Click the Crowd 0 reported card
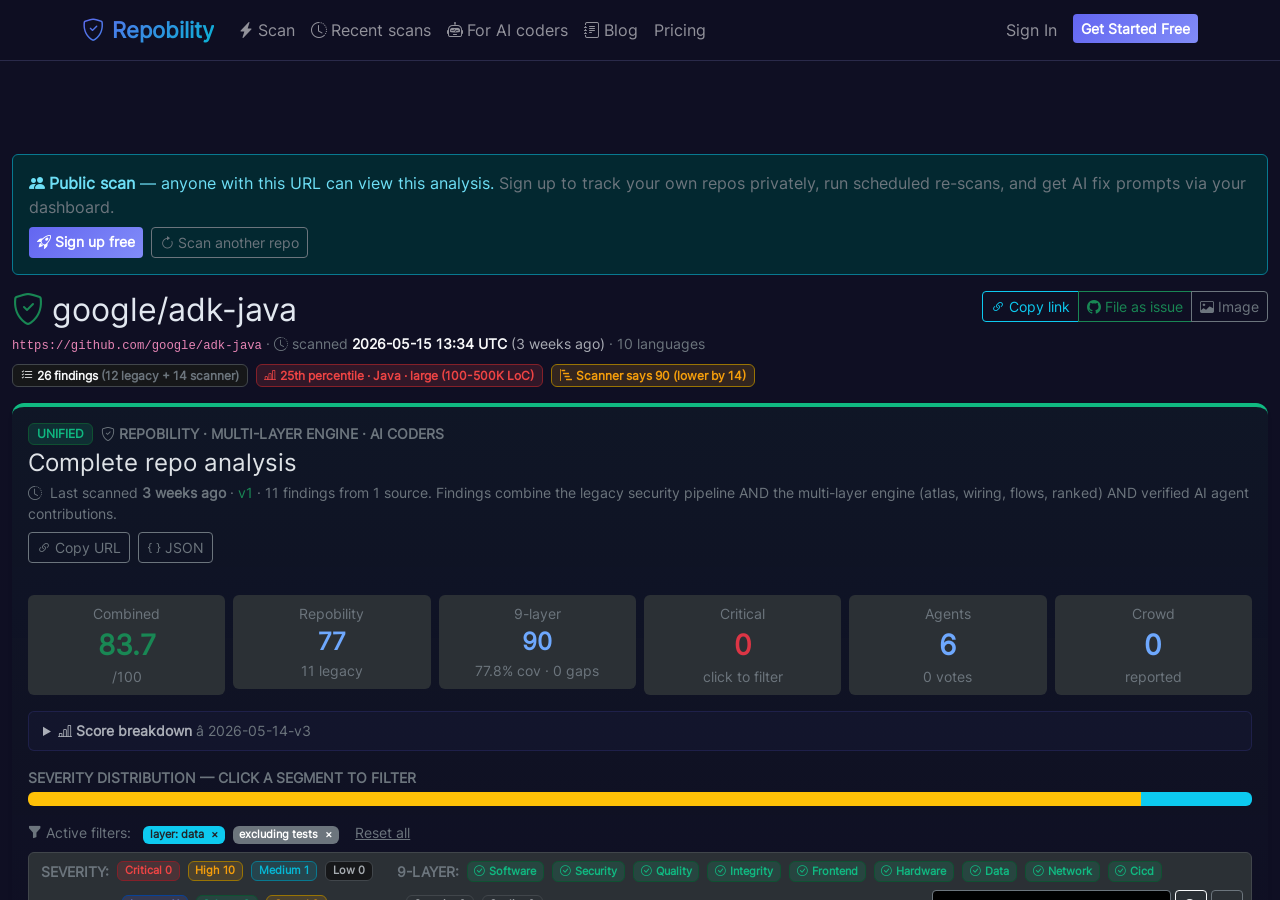1280x900 pixels. coord(1153,645)
